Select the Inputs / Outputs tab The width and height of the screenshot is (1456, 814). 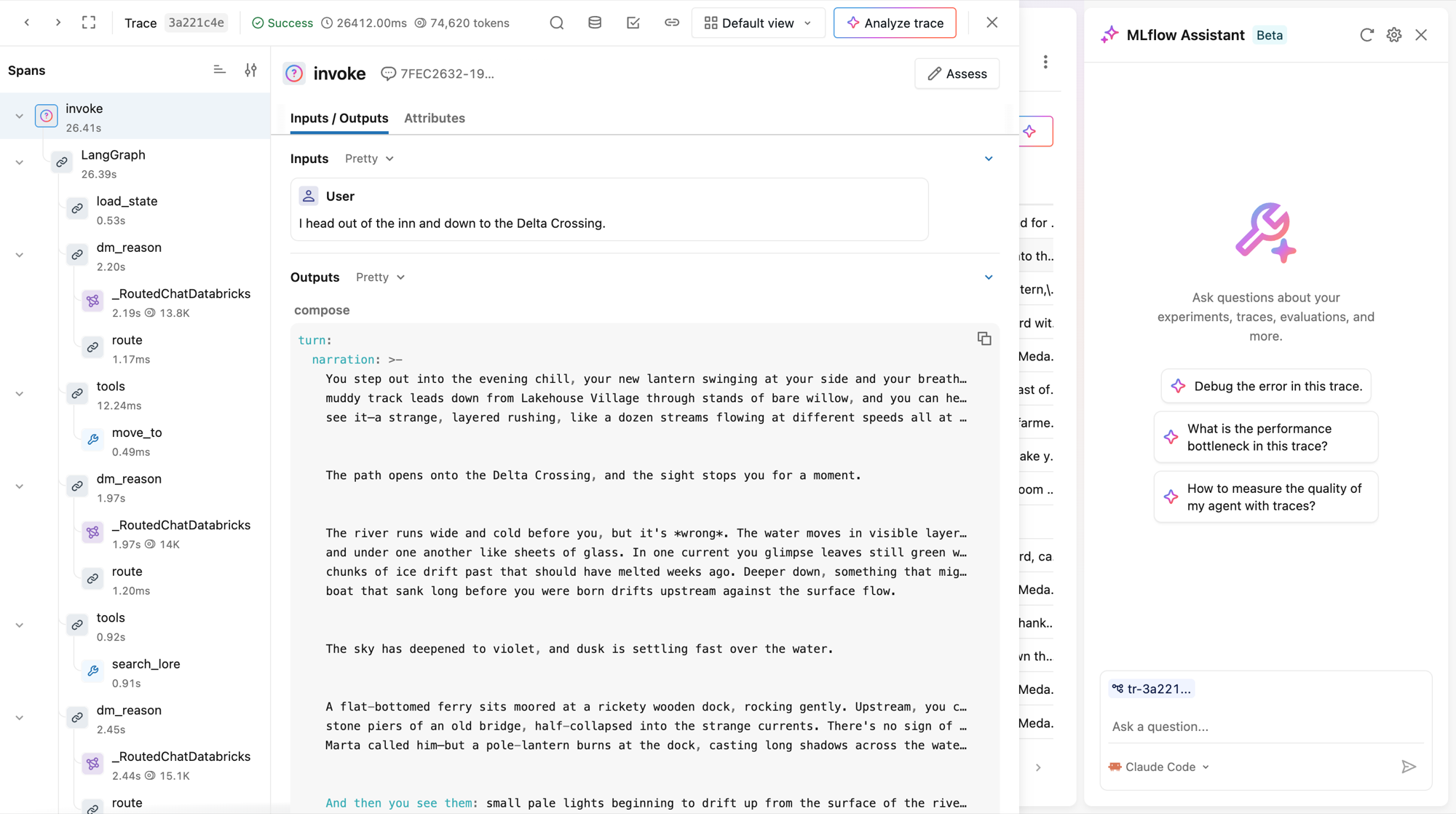[339, 118]
